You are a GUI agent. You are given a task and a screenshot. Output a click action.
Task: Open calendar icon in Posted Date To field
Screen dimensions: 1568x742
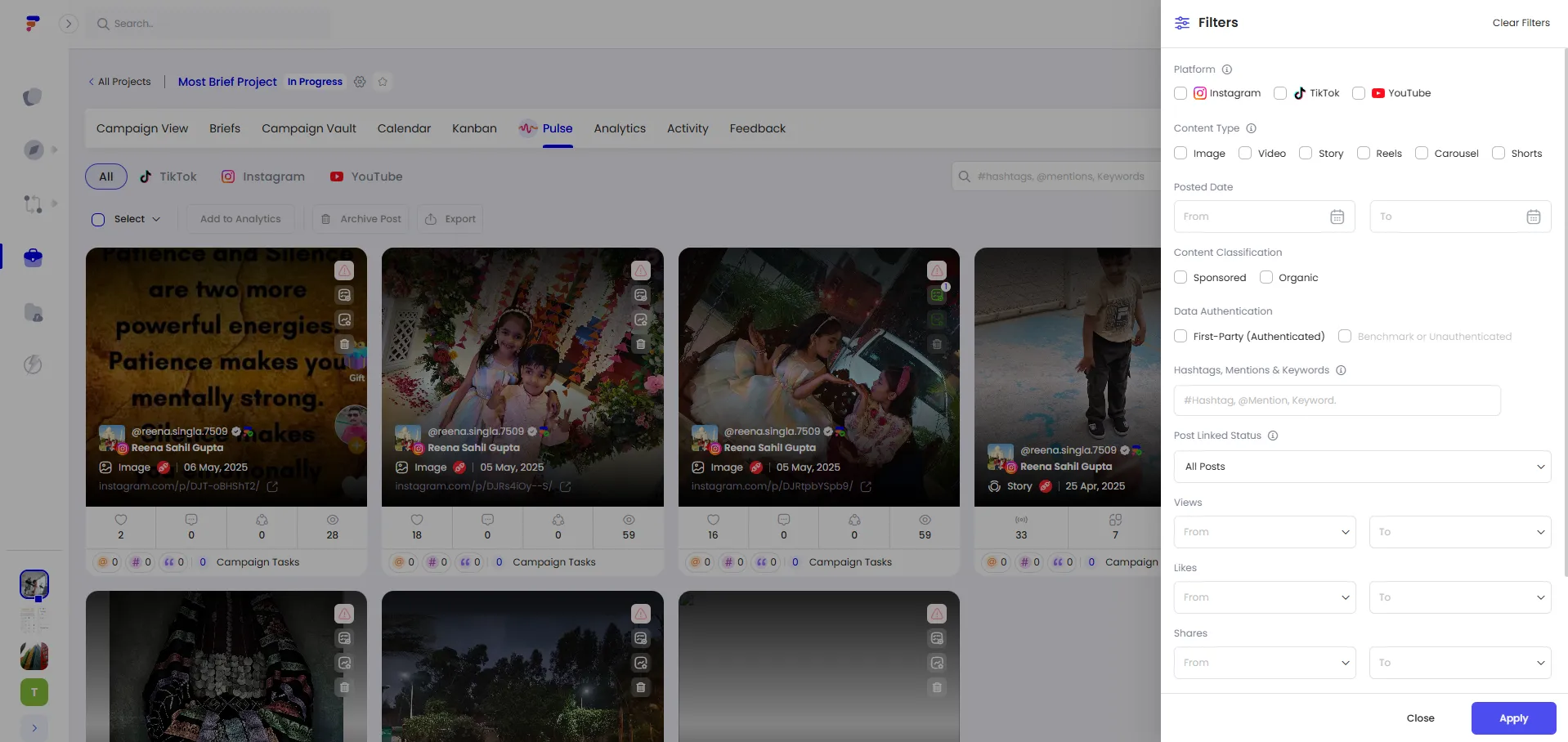(1534, 217)
